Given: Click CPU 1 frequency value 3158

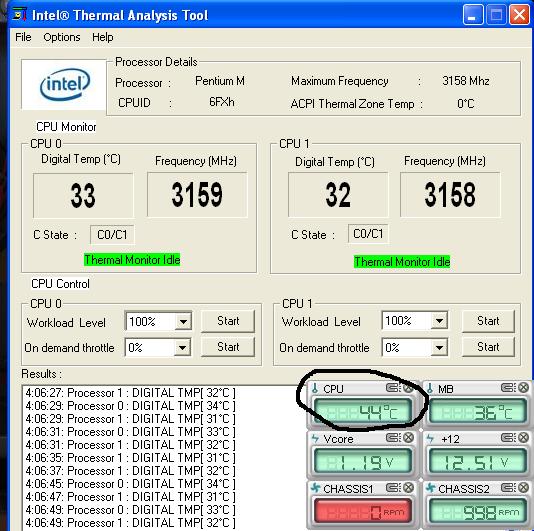Looking at the screenshot, I should click(x=450, y=194).
